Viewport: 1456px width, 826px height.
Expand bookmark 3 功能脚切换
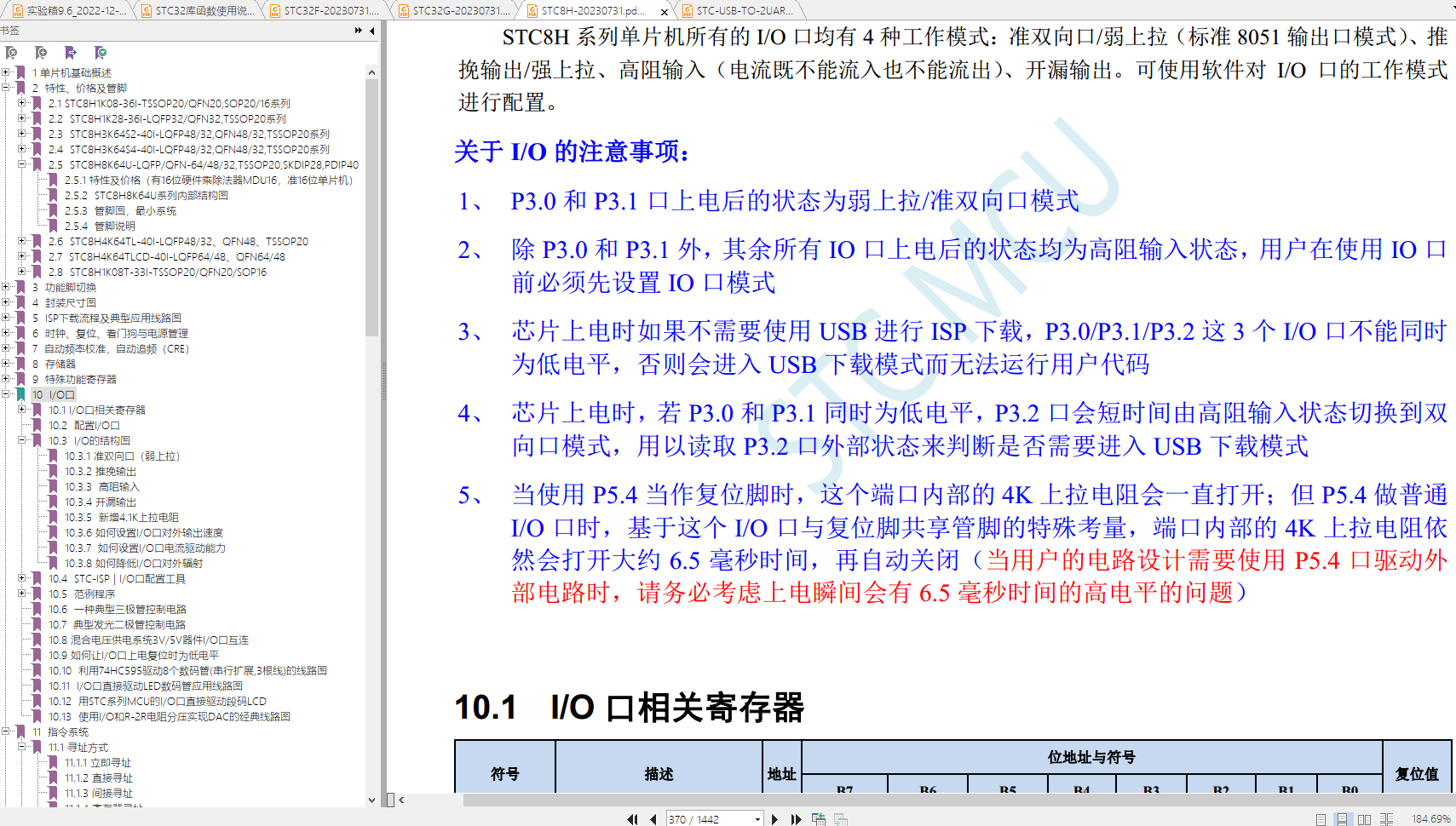[7, 287]
